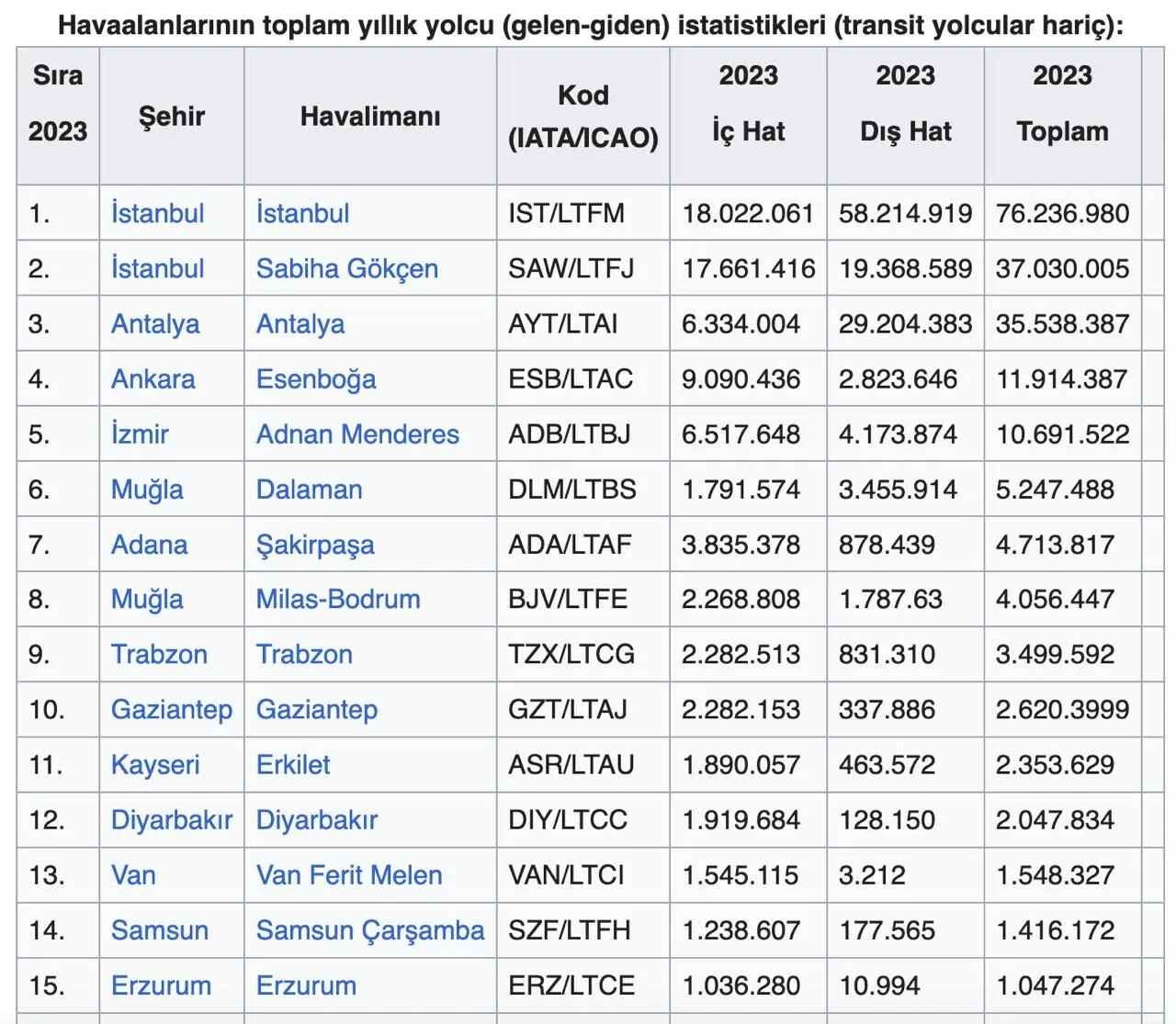Screen dimensions: 1176x1024
Task: Open the Ankara city link
Action: [x=153, y=378]
